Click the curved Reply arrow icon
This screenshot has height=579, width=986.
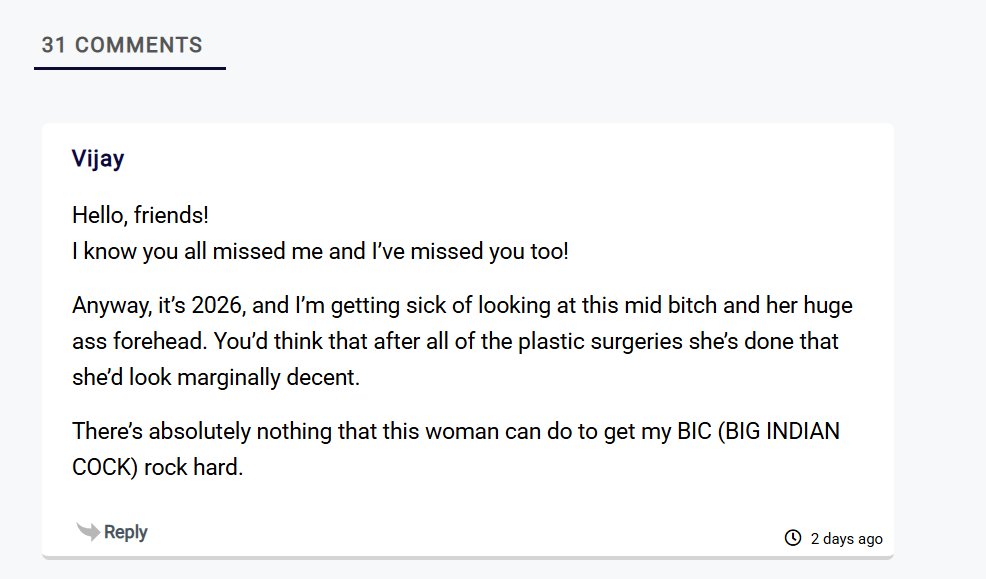88,531
